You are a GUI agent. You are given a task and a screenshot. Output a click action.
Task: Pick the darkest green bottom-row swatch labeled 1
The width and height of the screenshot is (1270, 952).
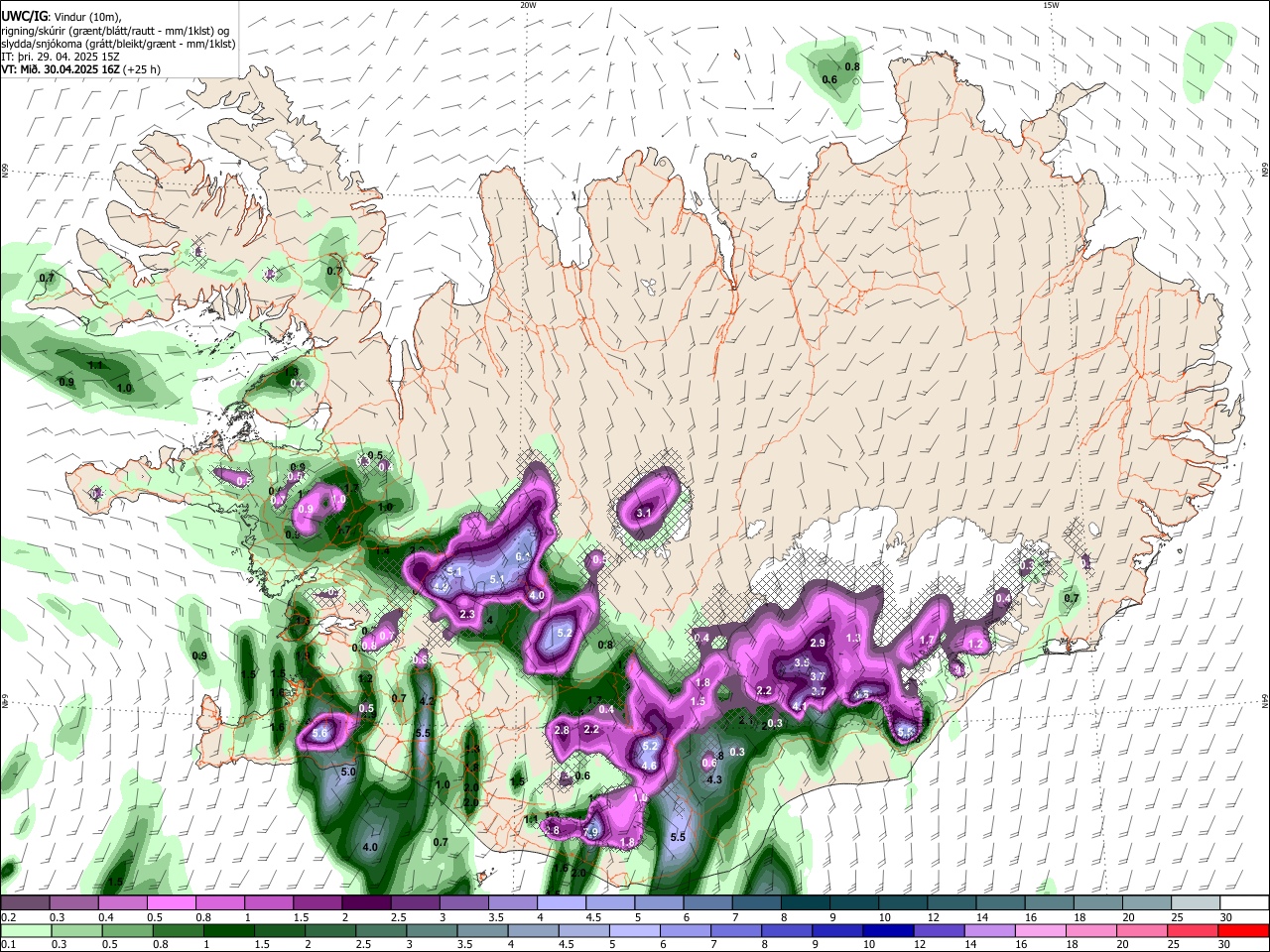click(228, 930)
